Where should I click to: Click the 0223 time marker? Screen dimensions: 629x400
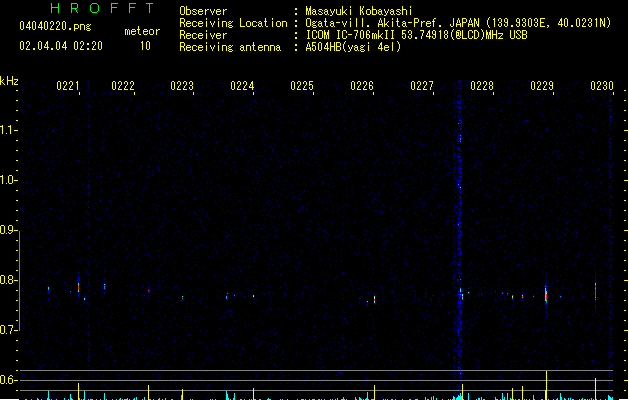tap(182, 86)
